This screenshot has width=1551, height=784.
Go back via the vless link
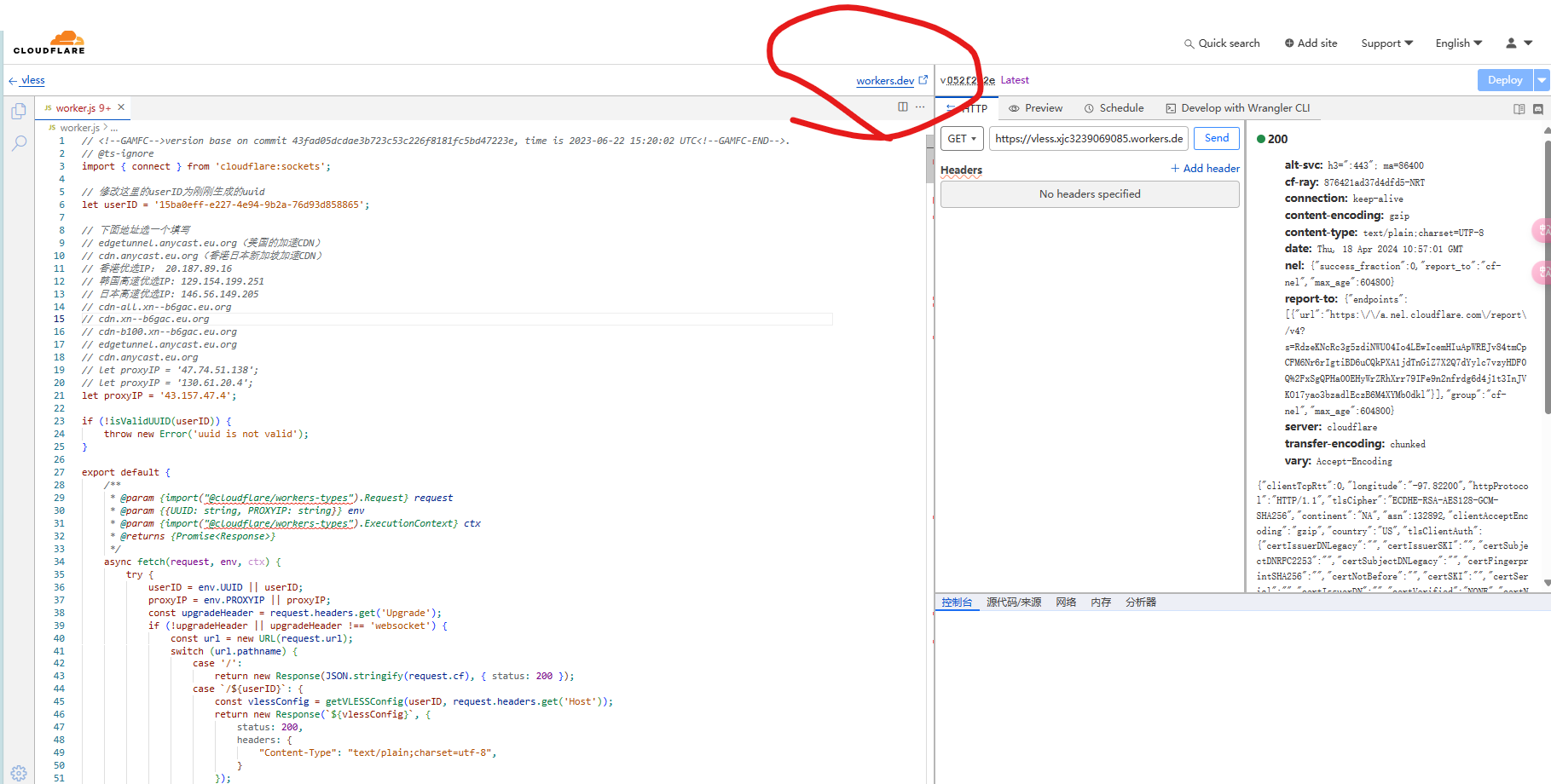pyautogui.click(x=33, y=80)
